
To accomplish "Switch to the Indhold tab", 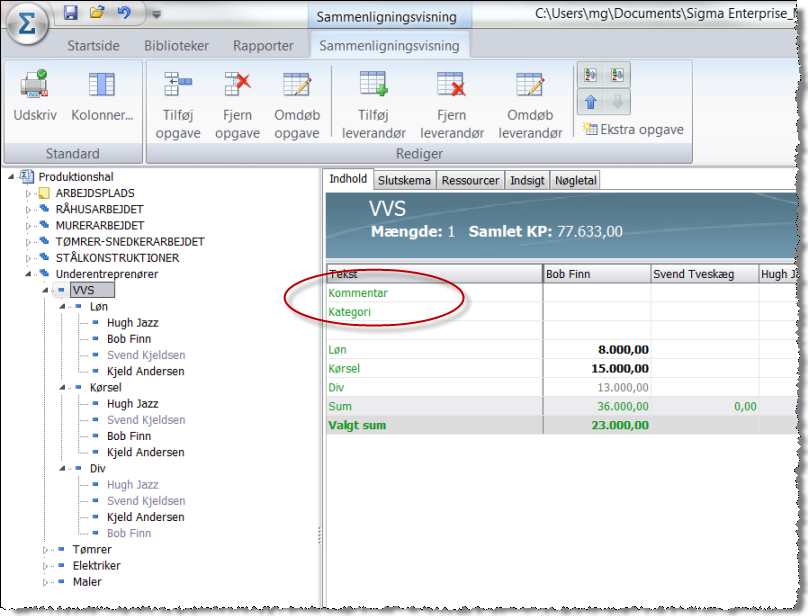I will point(348,179).
